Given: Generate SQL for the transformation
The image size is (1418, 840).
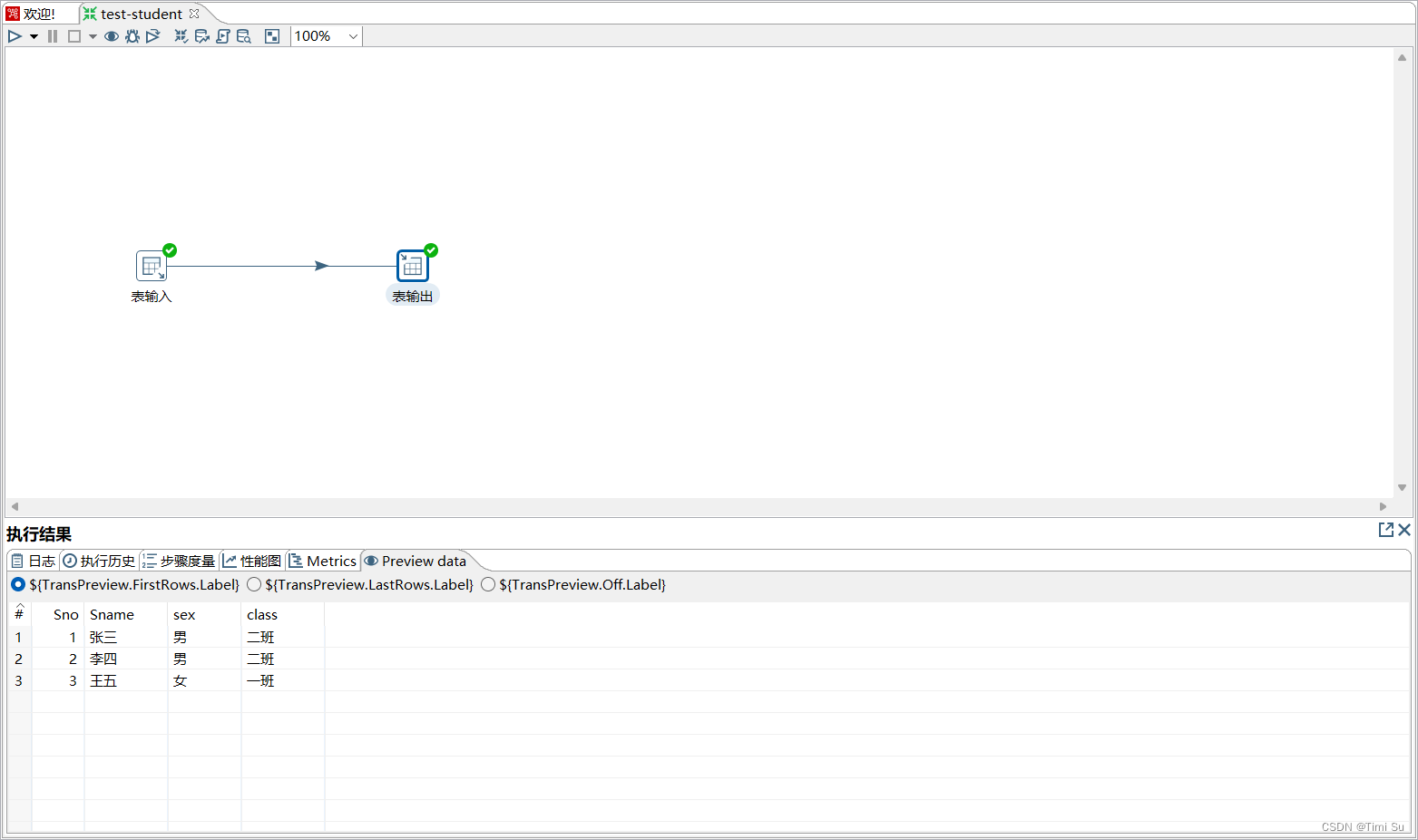Looking at the screenshot, I should pos(222,36).
